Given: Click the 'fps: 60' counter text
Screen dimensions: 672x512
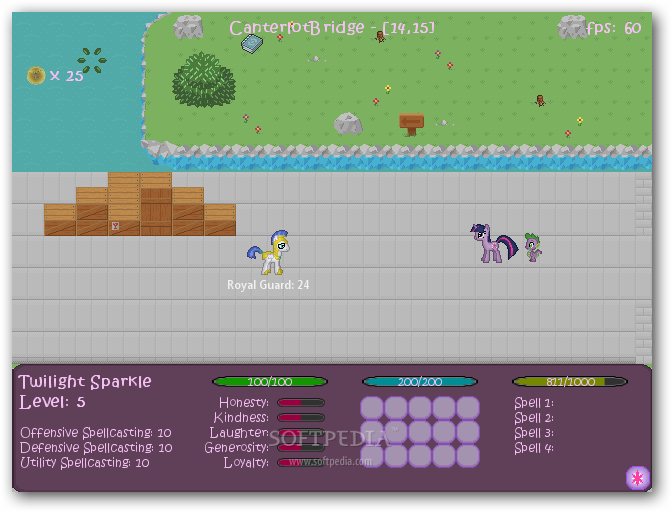Looking at the screenshot, I should 614,28.
